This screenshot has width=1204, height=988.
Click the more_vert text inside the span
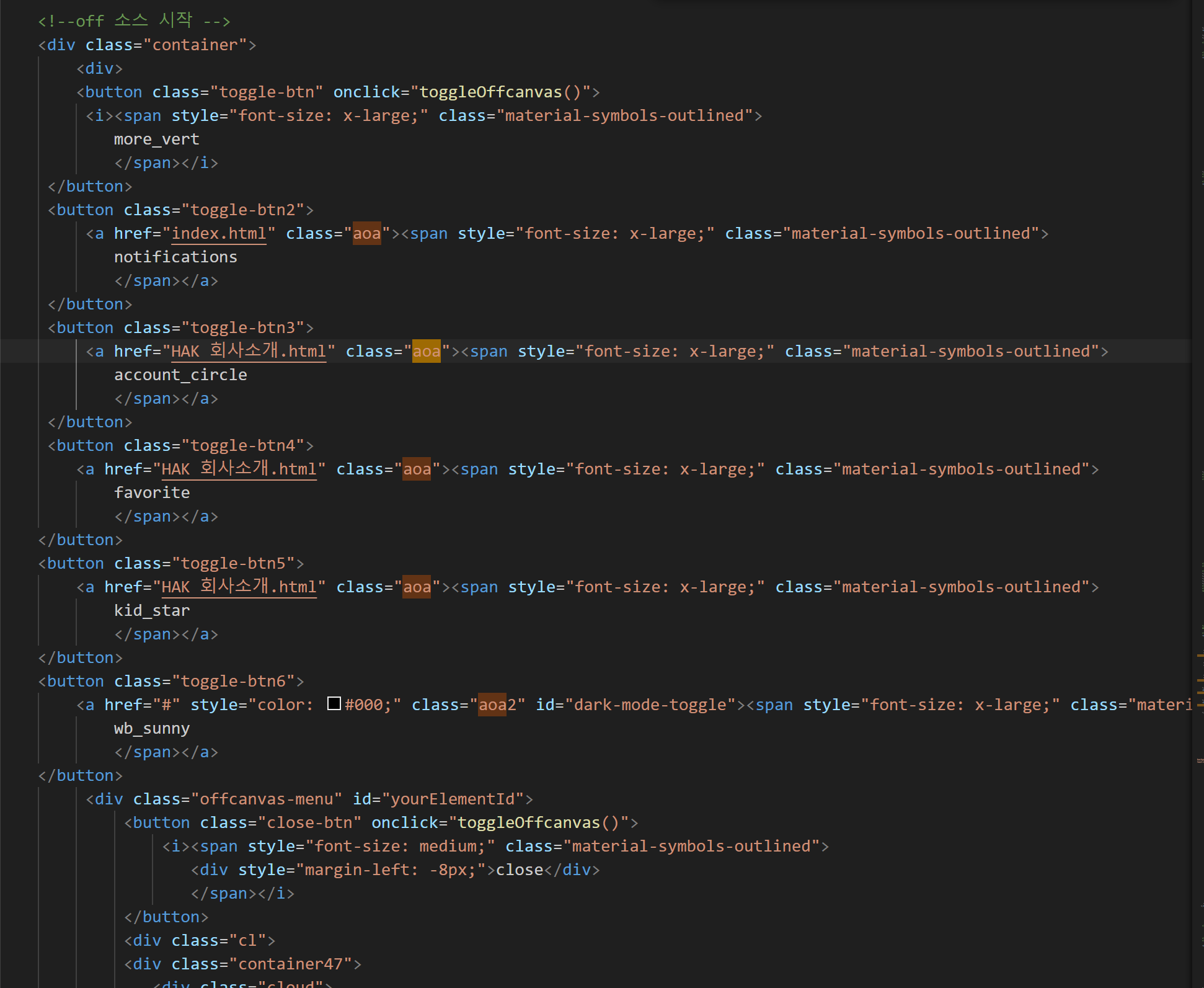pos(156,138)
